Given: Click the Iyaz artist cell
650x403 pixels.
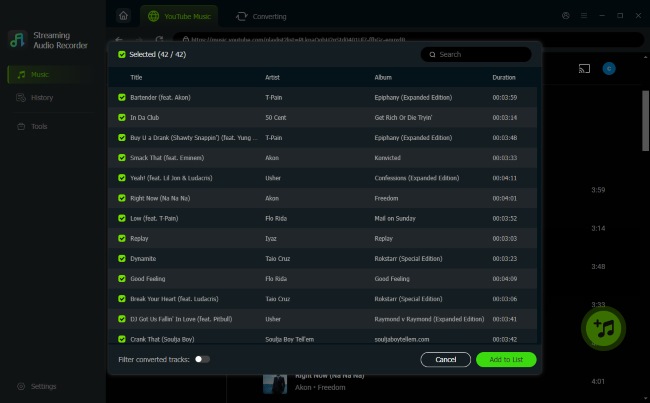Looking at the screenshot, I should 271,238.
